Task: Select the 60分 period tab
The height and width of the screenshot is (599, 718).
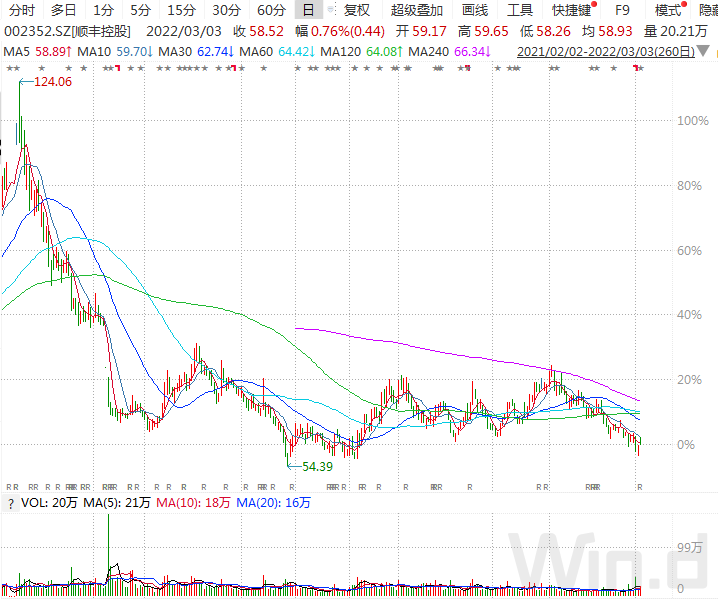Action: [271, 10]
